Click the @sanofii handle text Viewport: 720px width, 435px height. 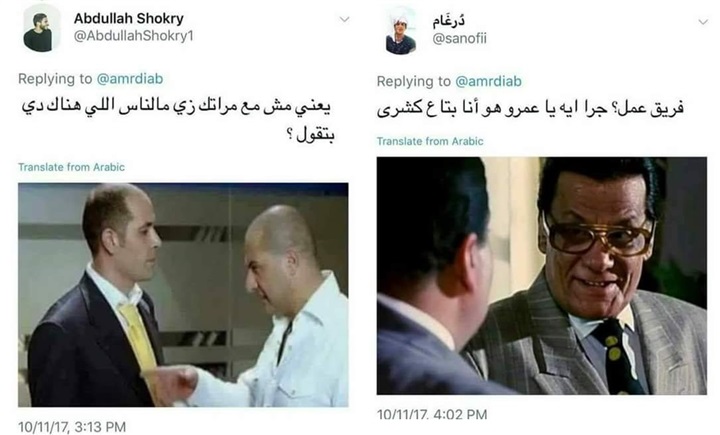pos(459,39)
